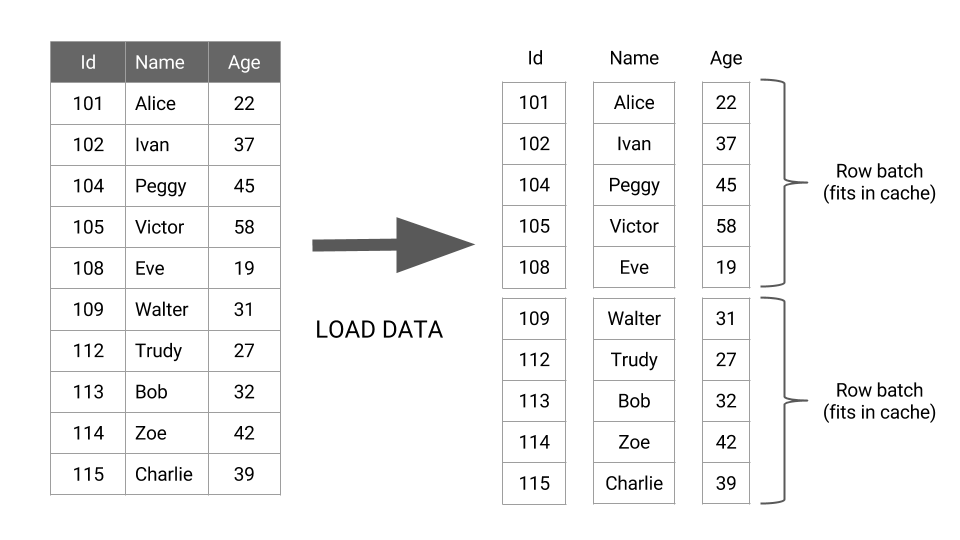Click the unshaded Name heading on the right
The height and width of the screenshot is (540, 960).
pos(634,58)
